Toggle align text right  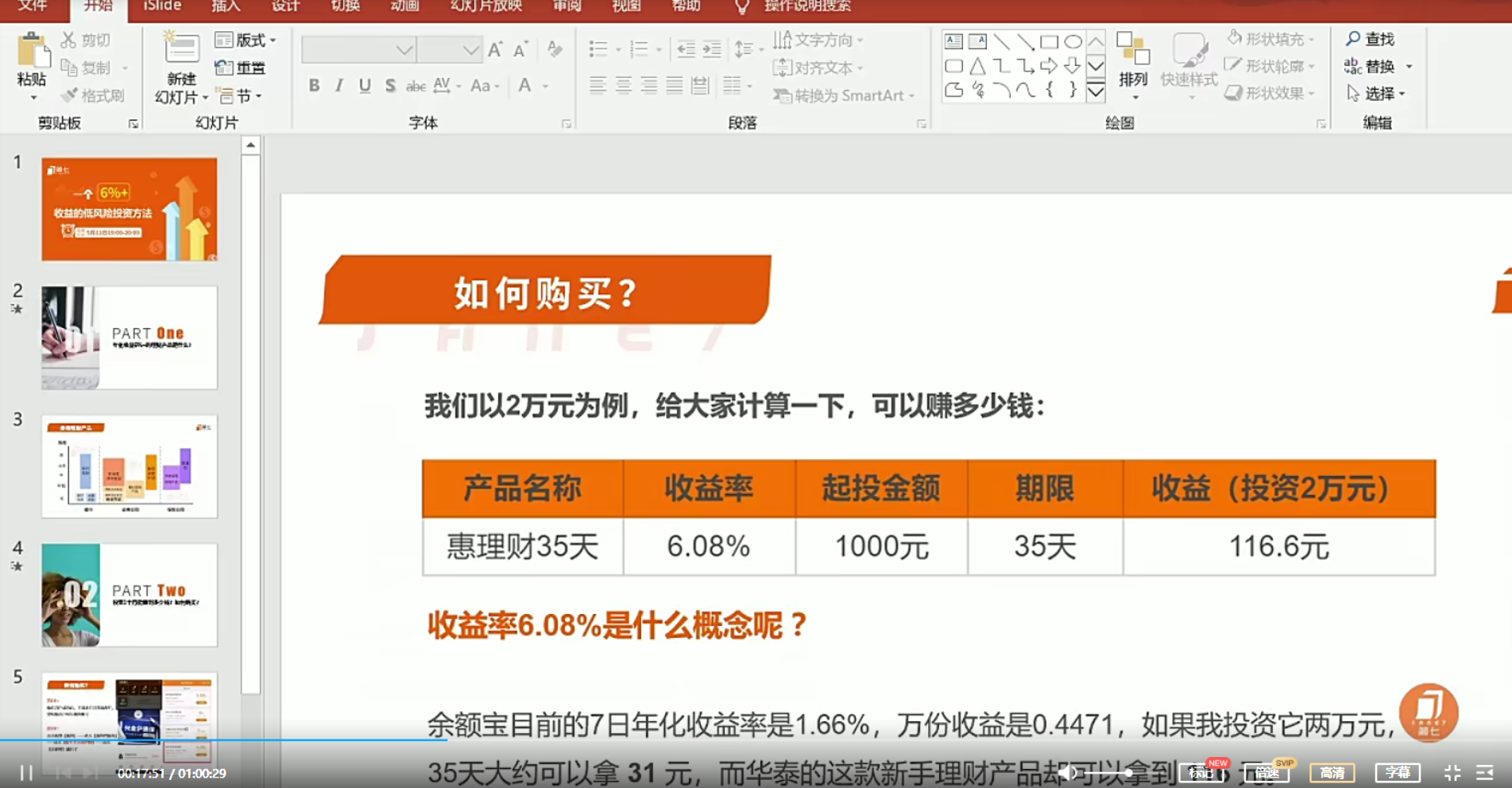pyautogui.click(x=649, y=86)
